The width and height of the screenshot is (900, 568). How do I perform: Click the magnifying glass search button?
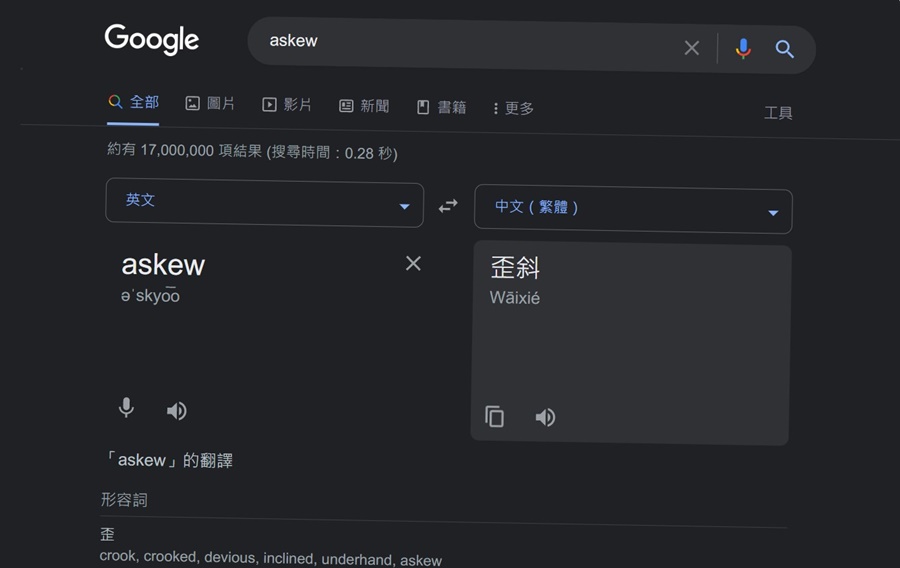click(x=785, y=49)
